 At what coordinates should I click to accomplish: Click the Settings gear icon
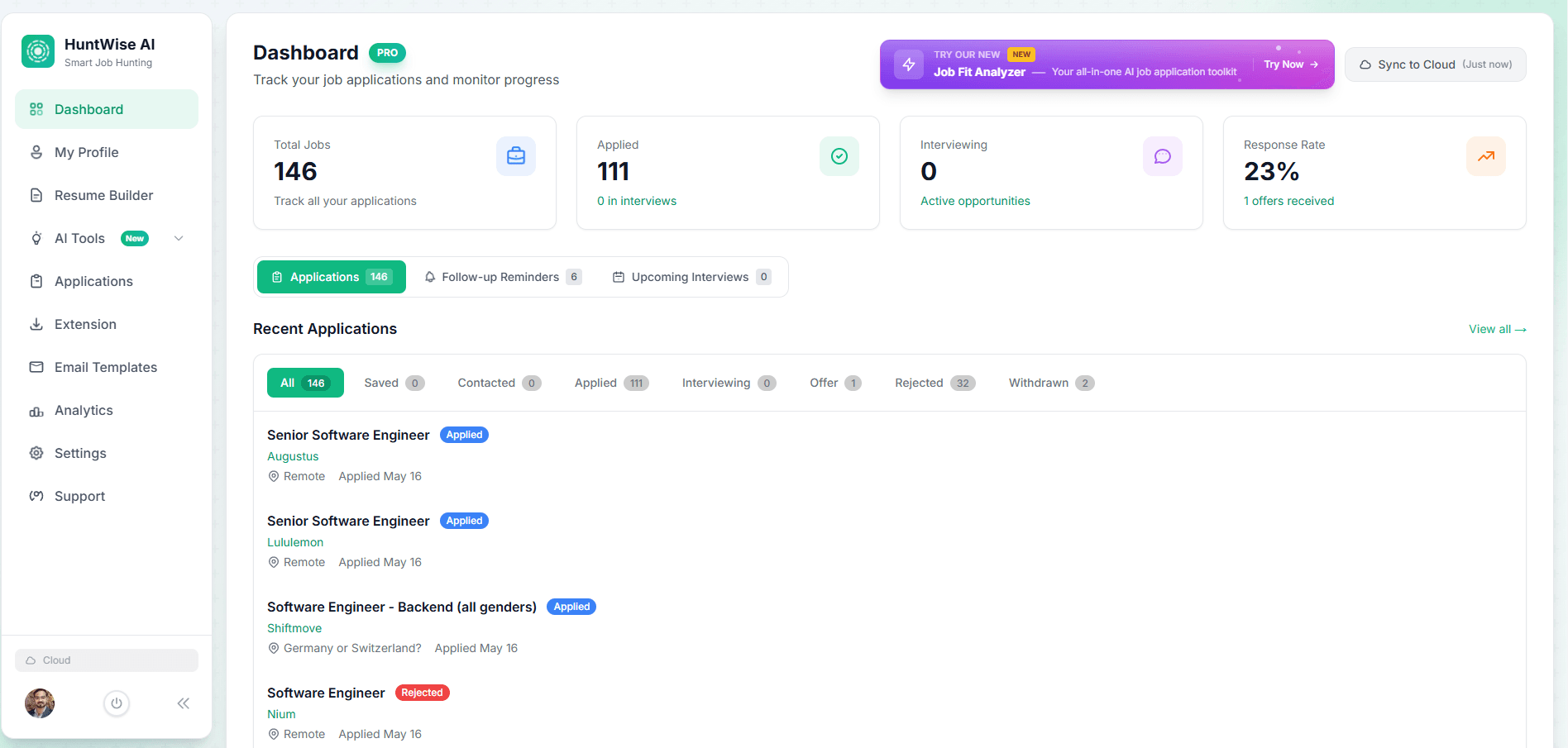(36, 453)
